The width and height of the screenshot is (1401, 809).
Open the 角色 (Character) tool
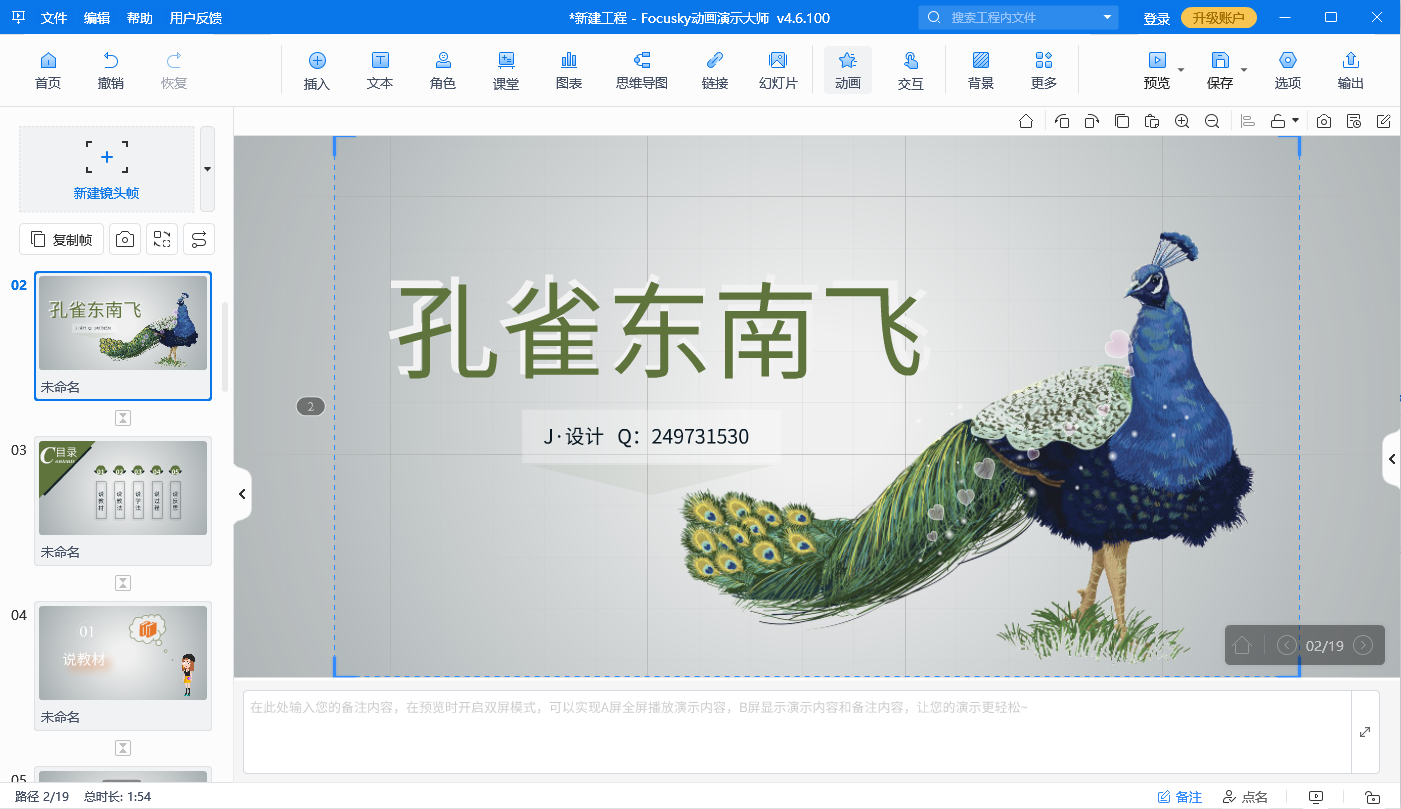(x=443, y=71)
